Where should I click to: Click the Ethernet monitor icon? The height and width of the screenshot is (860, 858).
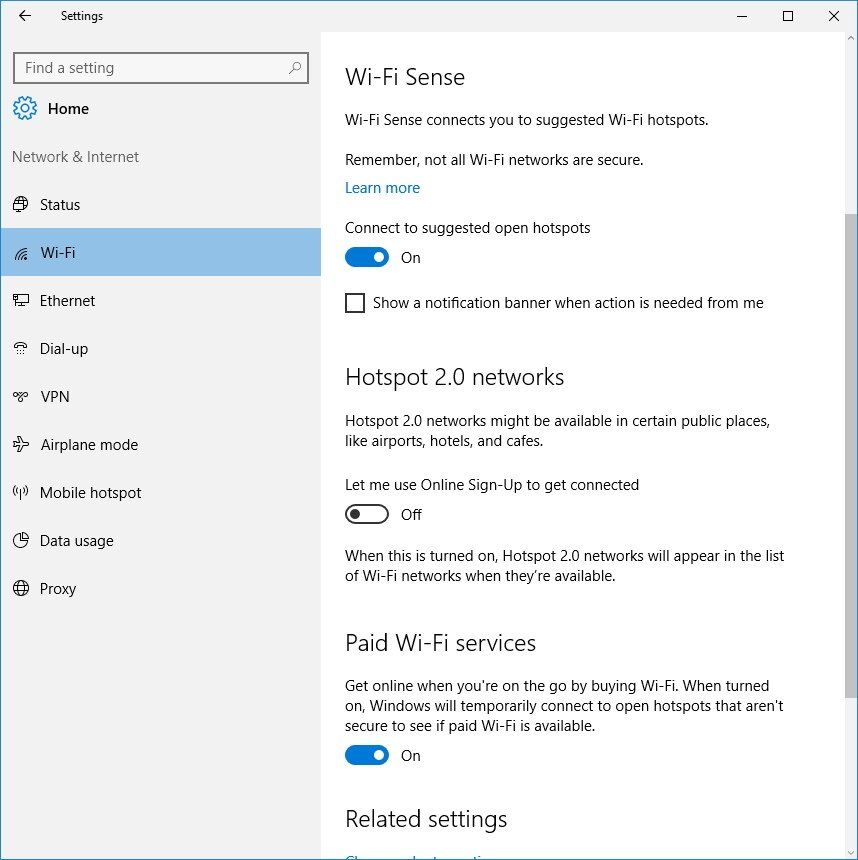pos(21,300)
